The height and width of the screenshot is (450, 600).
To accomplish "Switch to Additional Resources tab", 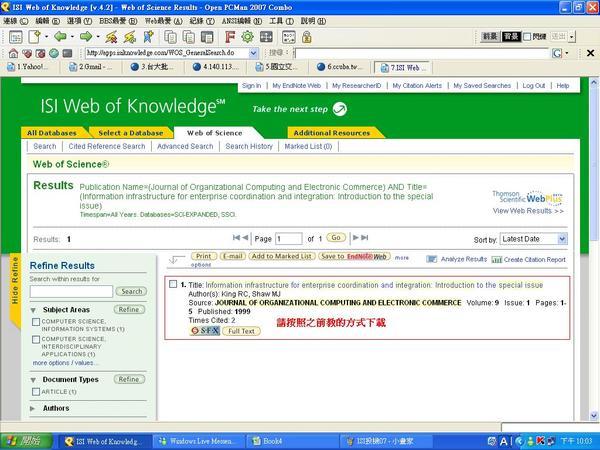I will (x=332, y=133).
